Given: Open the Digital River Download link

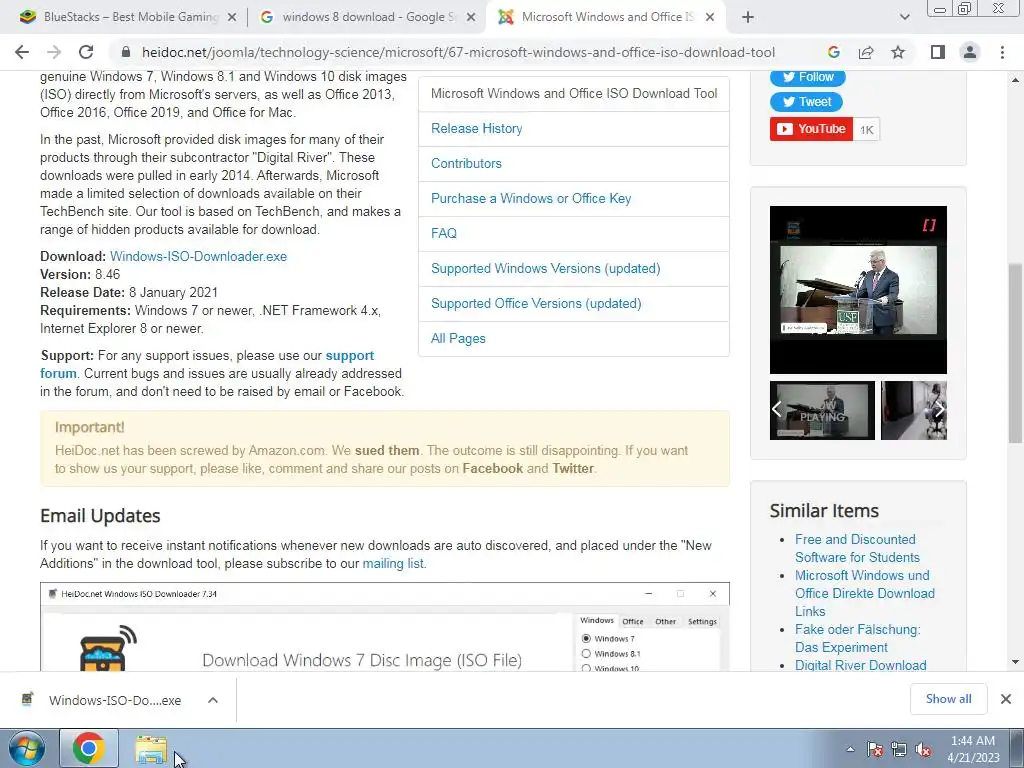Looking at the screenshot, I should (x=861, y=665).
